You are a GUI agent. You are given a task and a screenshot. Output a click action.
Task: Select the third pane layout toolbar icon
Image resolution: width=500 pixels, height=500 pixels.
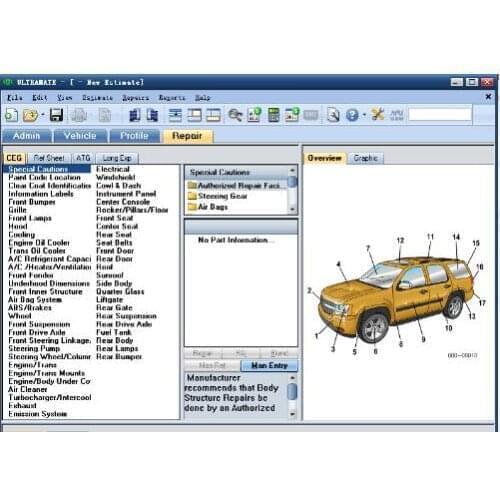pyautogui.click(x=213, y=115)
